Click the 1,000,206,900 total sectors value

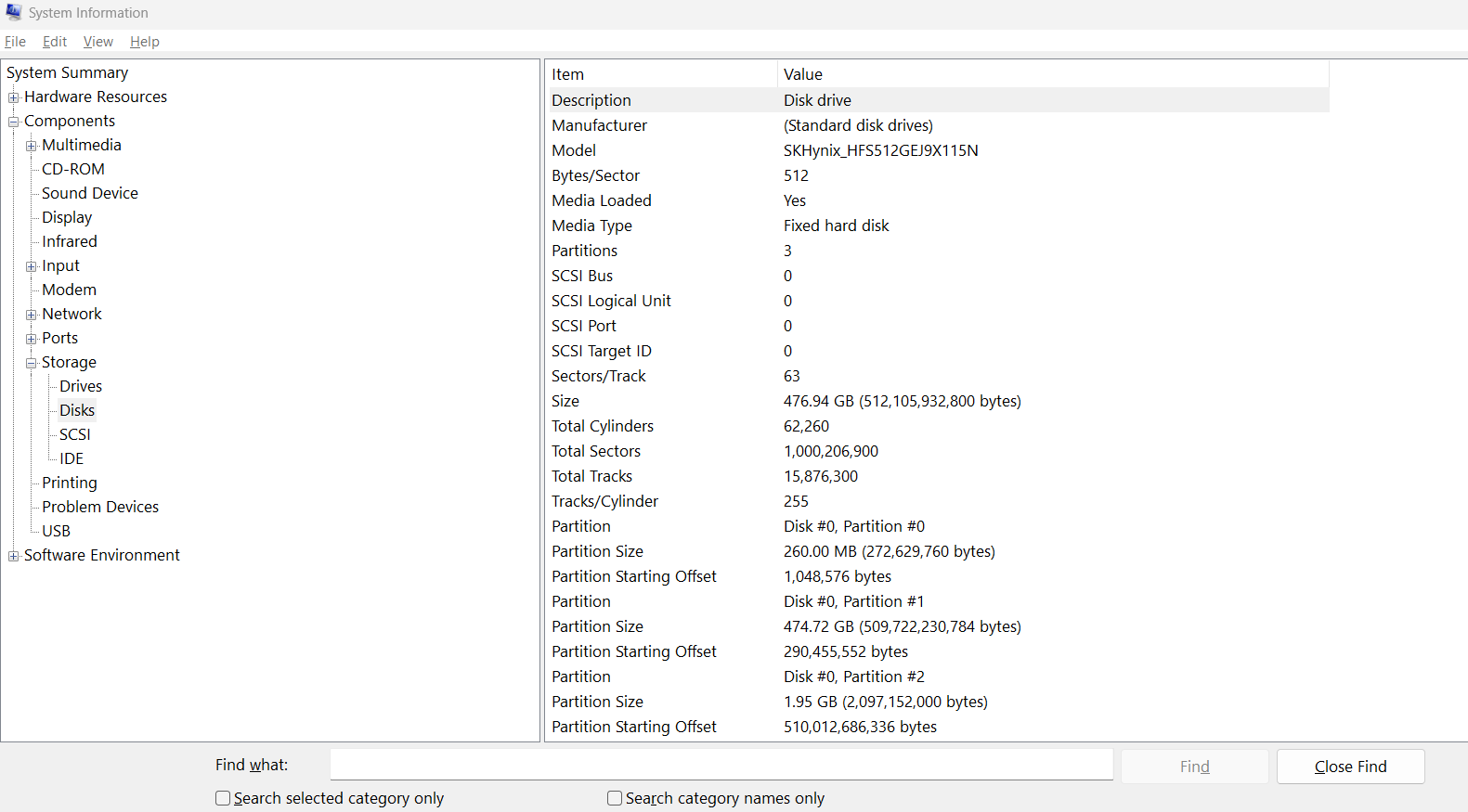tap(831, 451)
